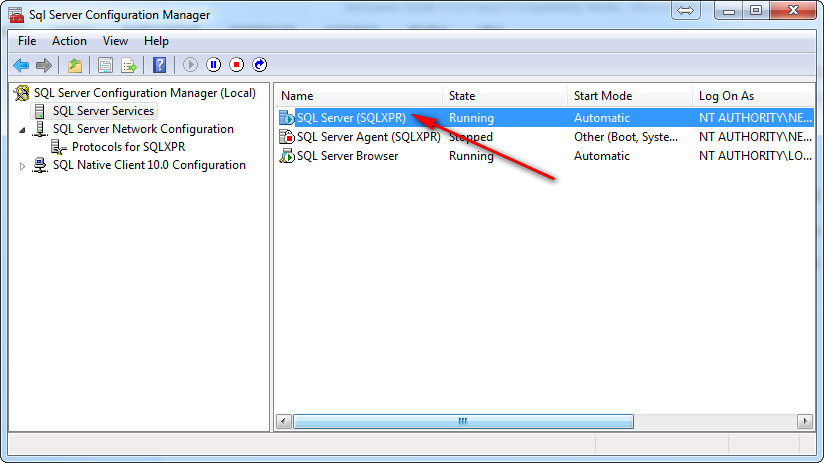Click Running state of SQL Server (SQLXPR)
824x463 pixels.
tap(471, 118)
